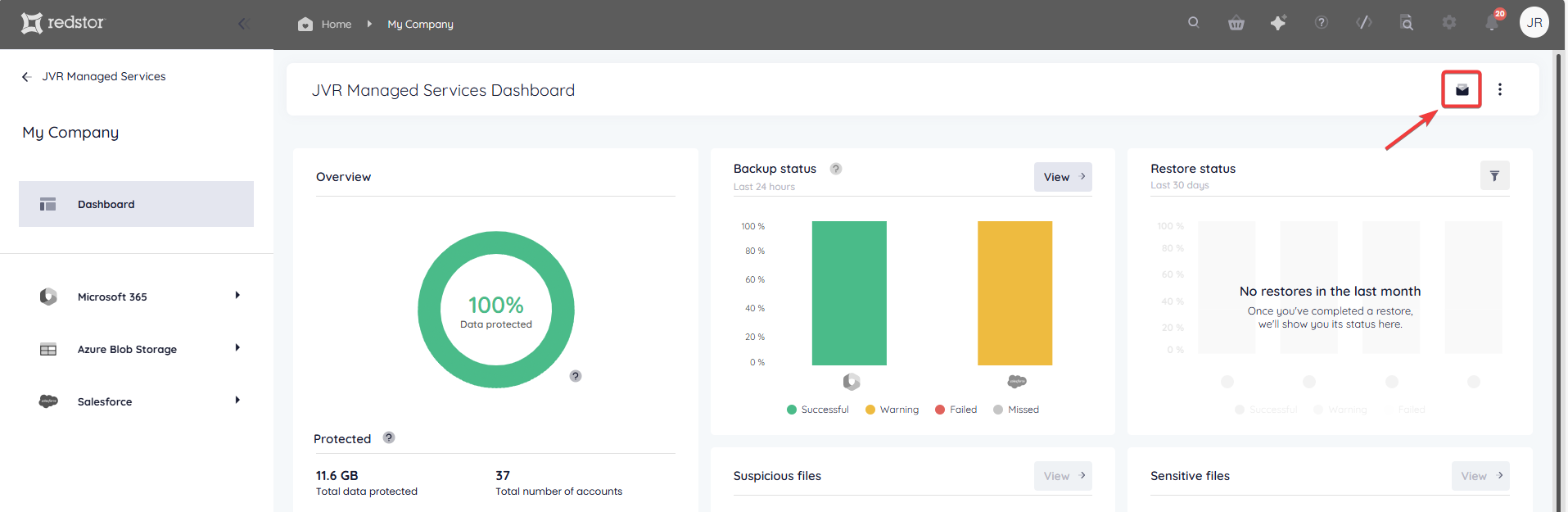The image size is (1568, 512).
Task: Go to Home breadcrumb link
Action: (x=336, y=24)
